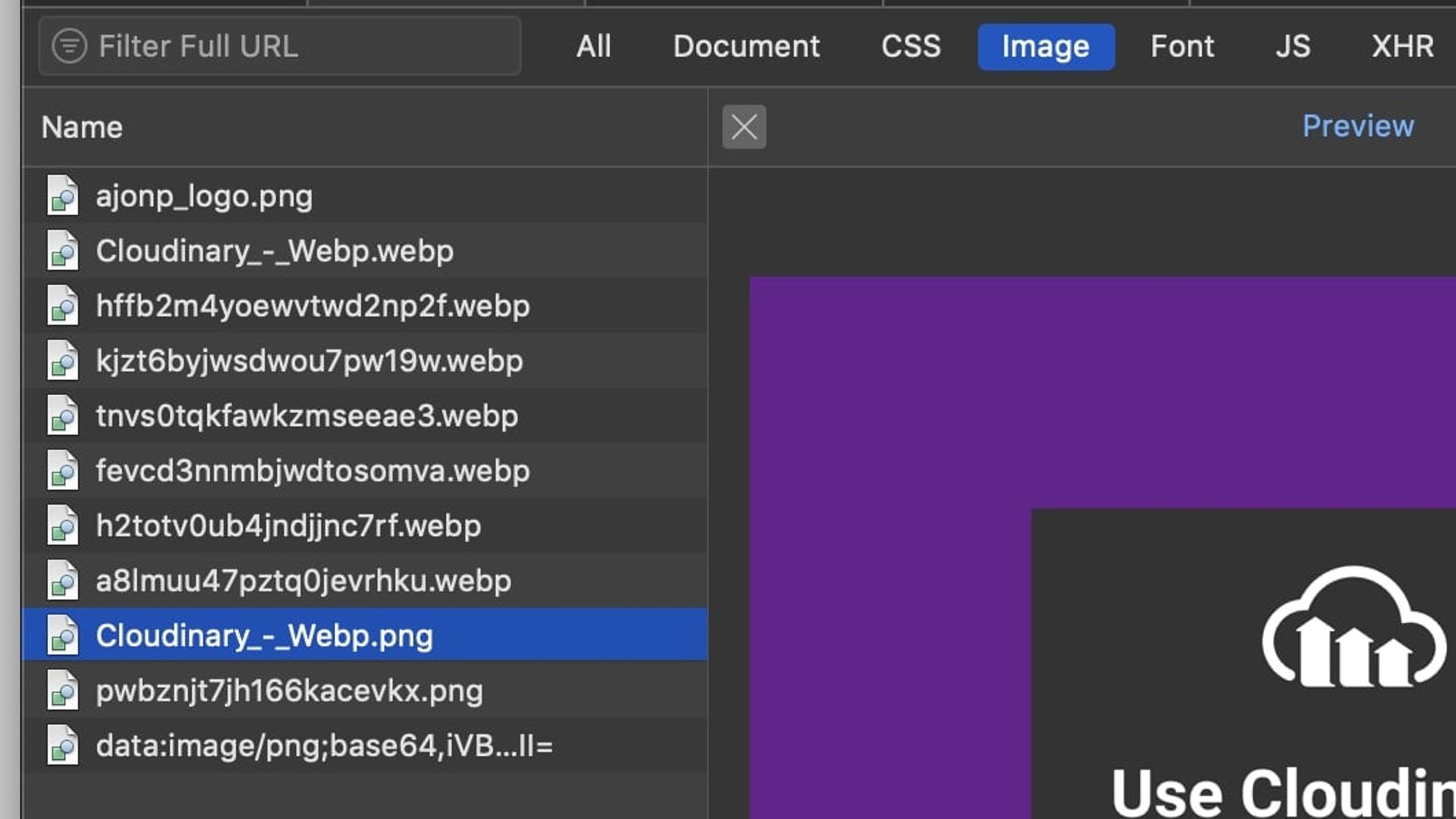Click file icon next to tnvs0tqkfawkzmseeae3.webp
The height and width of the screenshot is (819, 1456).
coord(62,416)
